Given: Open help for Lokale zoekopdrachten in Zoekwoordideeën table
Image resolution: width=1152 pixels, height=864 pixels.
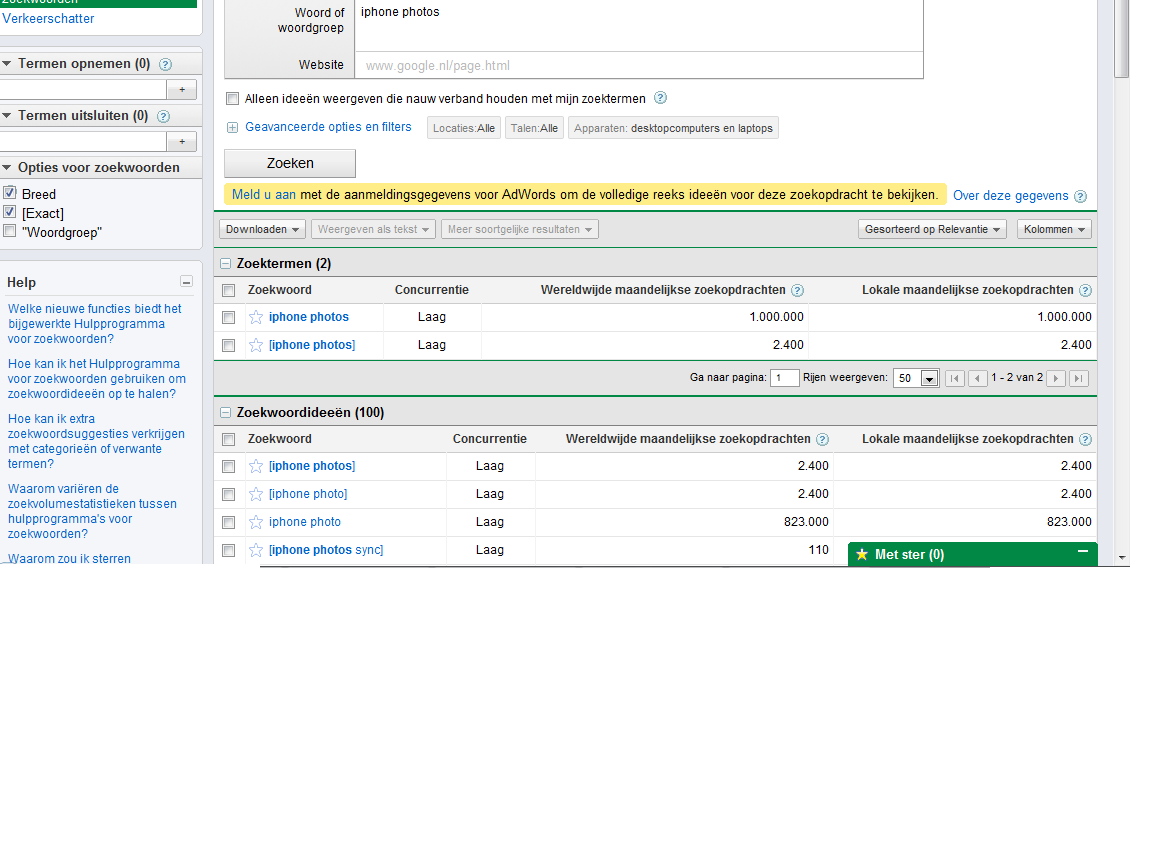Looking at the screenshot, I should point(1085,440).
